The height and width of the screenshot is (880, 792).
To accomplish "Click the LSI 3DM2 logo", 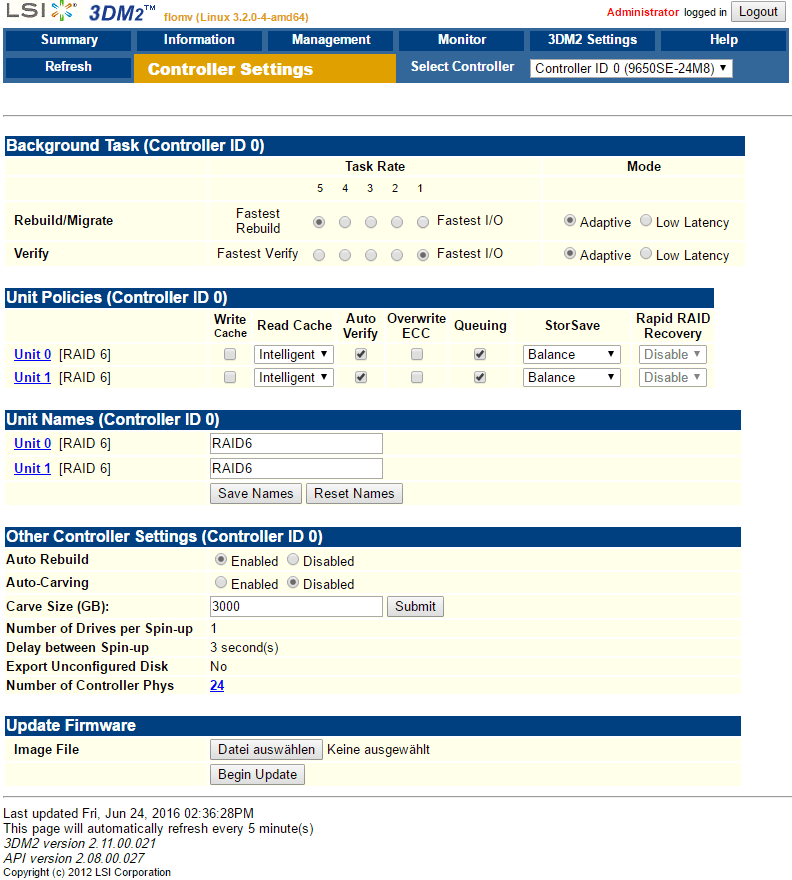I will tap(81, 12).
